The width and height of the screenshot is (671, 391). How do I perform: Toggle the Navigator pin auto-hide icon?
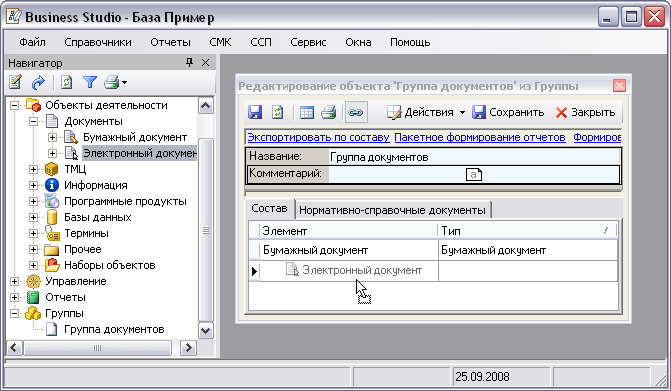[x=189, y=63]
